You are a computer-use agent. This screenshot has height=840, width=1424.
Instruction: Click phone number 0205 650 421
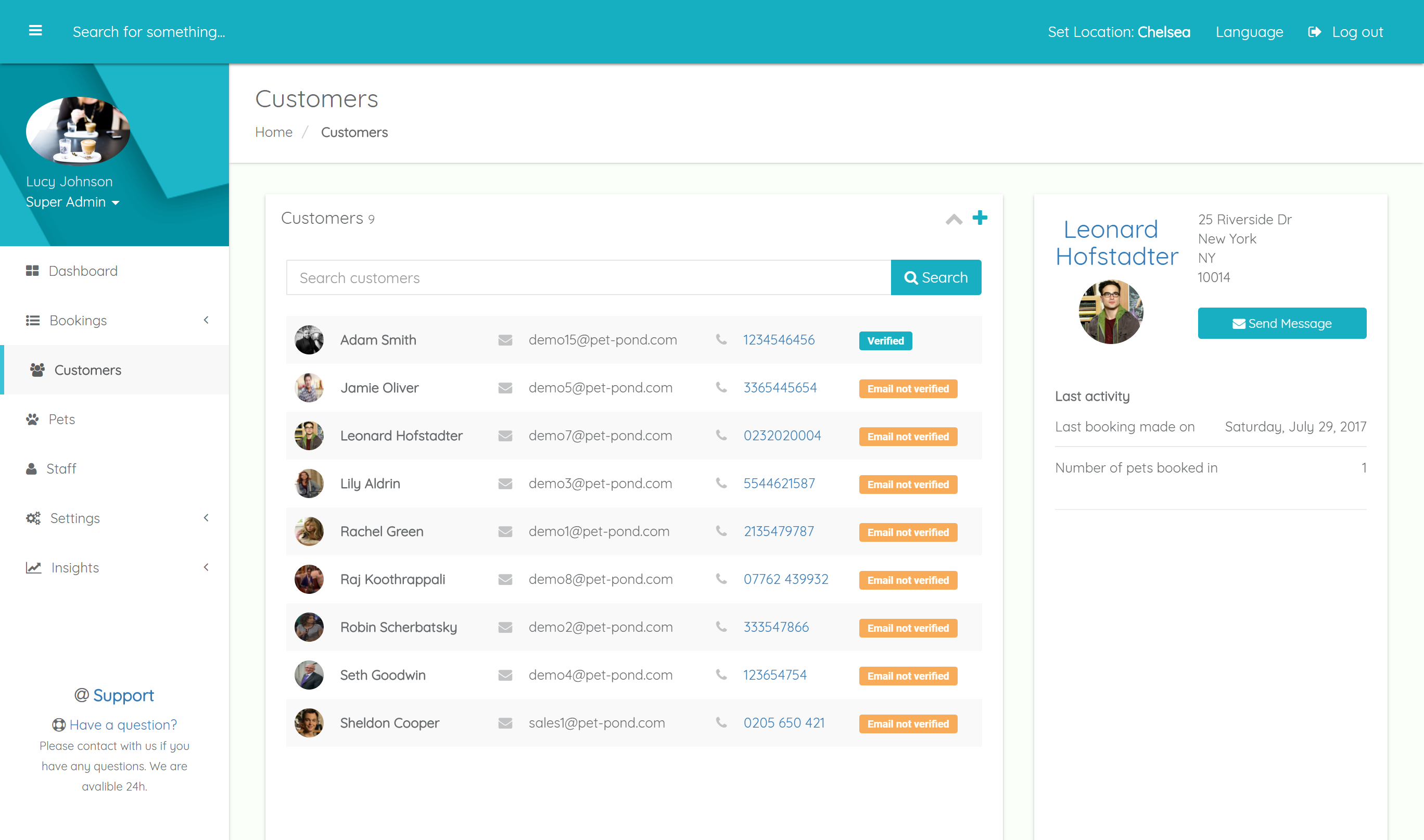click(x=784, y=723)
